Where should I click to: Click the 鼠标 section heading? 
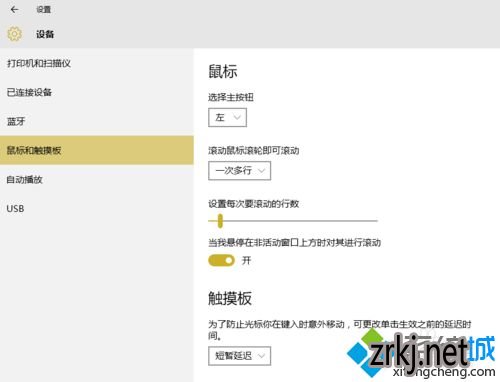223,71
